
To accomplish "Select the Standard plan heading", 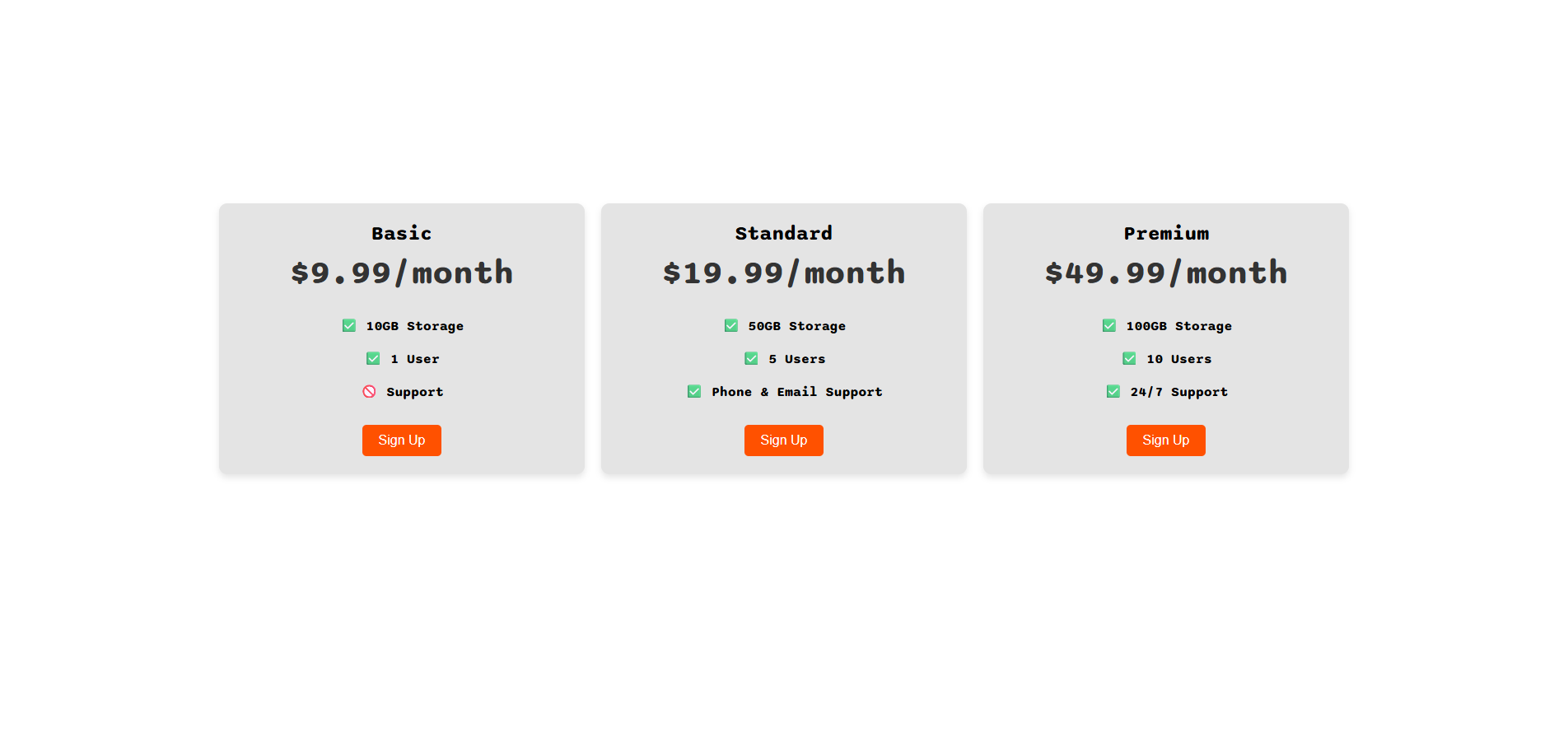I will coord(783,234).
